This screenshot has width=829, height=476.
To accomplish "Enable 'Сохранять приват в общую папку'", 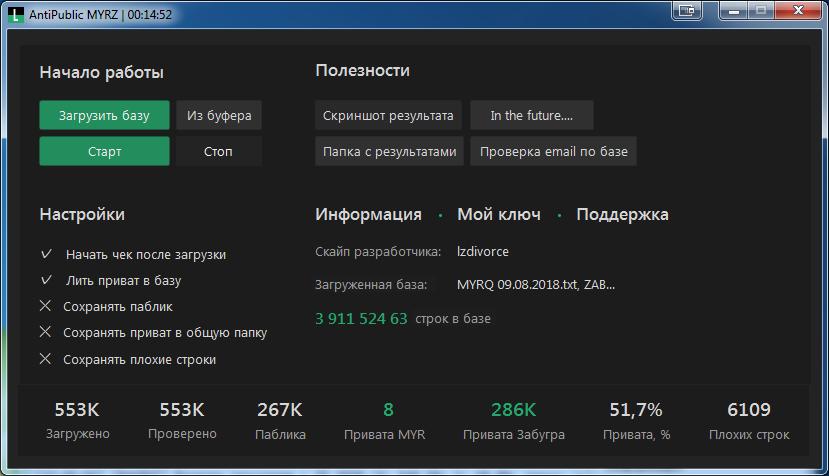I will [45, 333].
